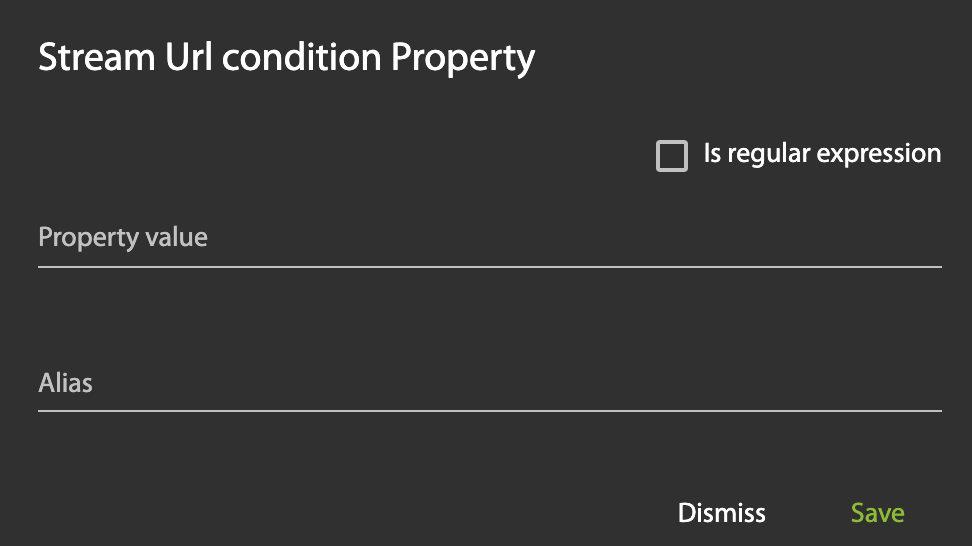Tick the square box beside 'Is regular expression'

(x=672, y=156)
